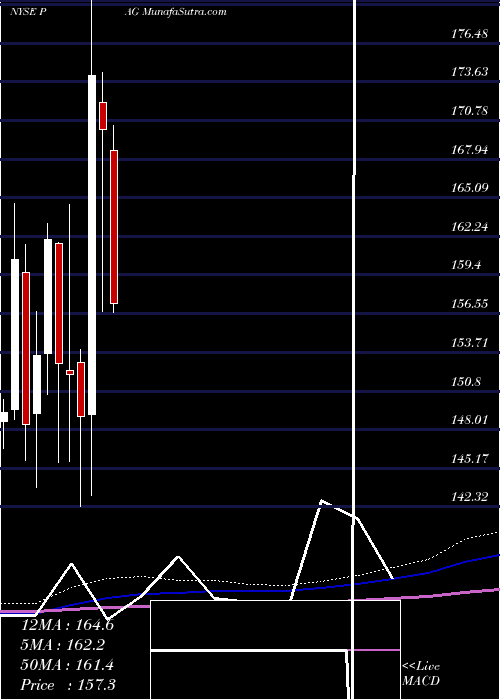Click the 50MA : 161.4 readout
This screenshot has width=500, height=700.
pos(67,665)
